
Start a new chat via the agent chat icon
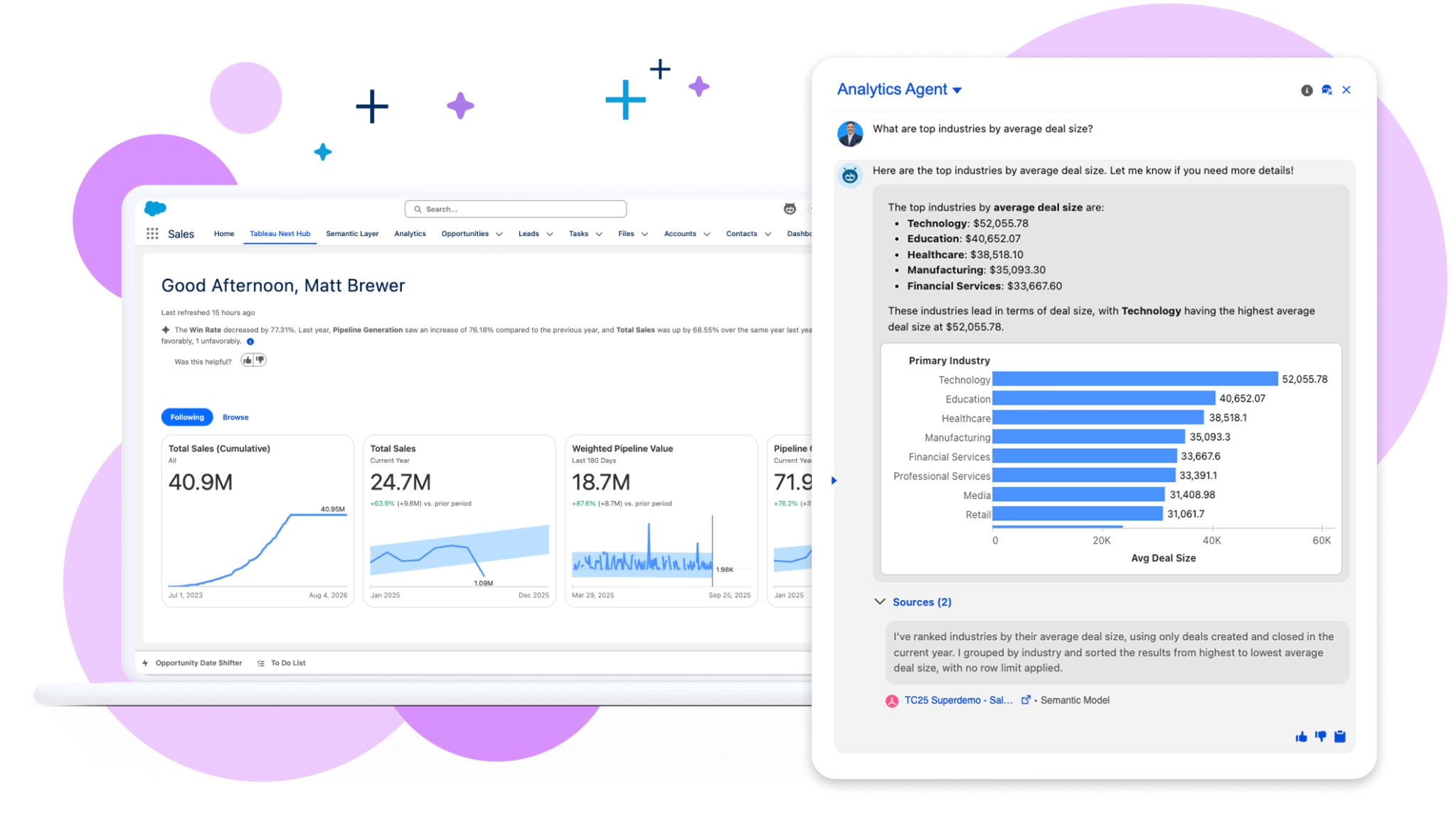(x=1327, y=90)
